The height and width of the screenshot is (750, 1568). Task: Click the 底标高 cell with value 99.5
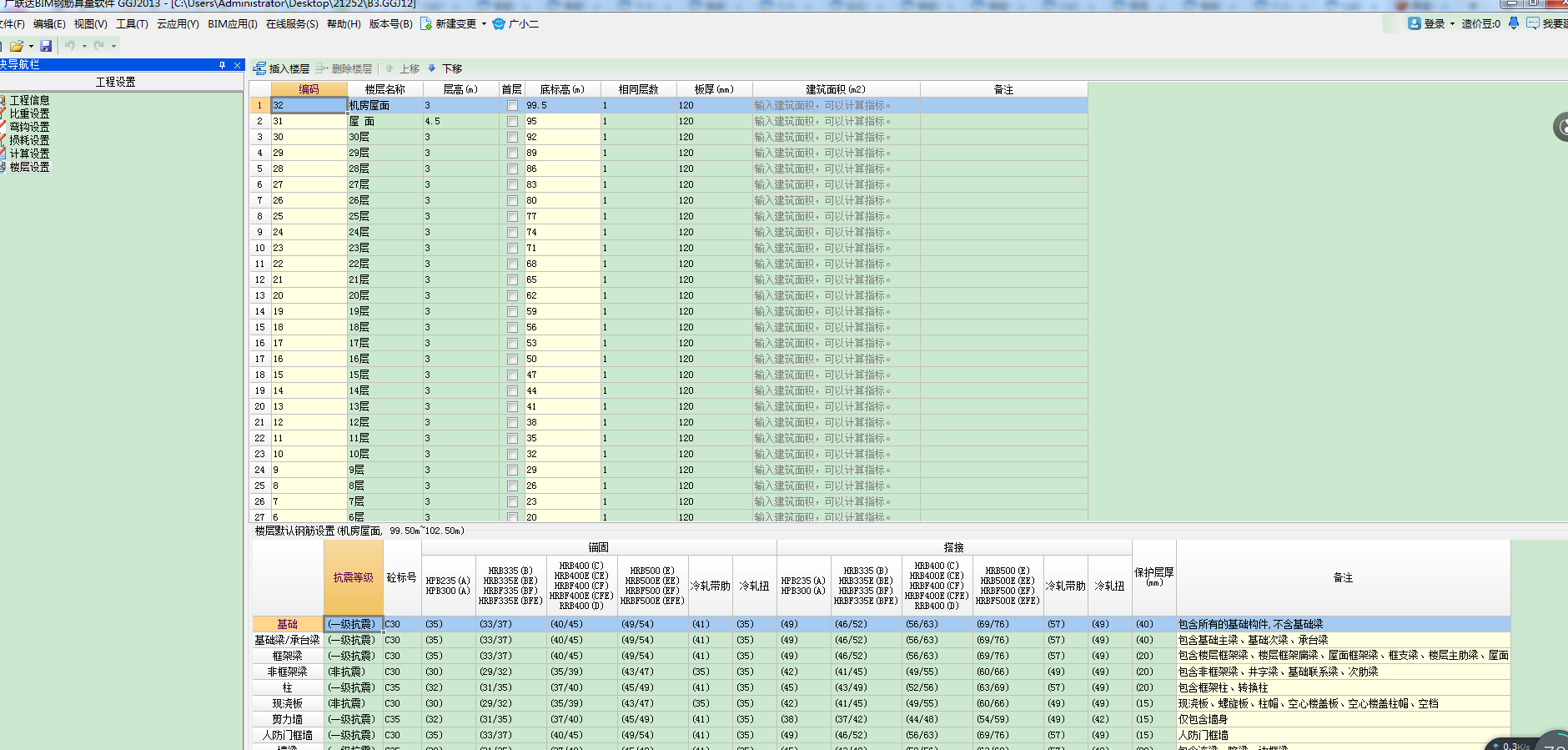(562, 105)
